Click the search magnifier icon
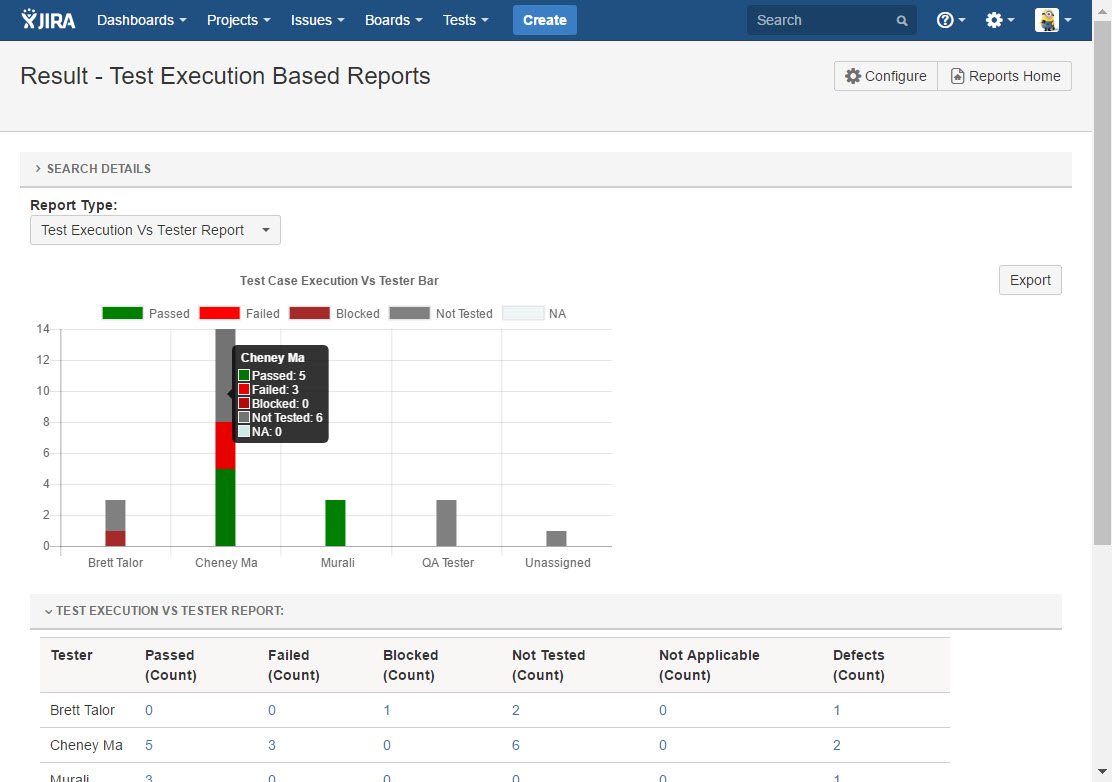Screen dimensions: 1112x782 (902, 21)
